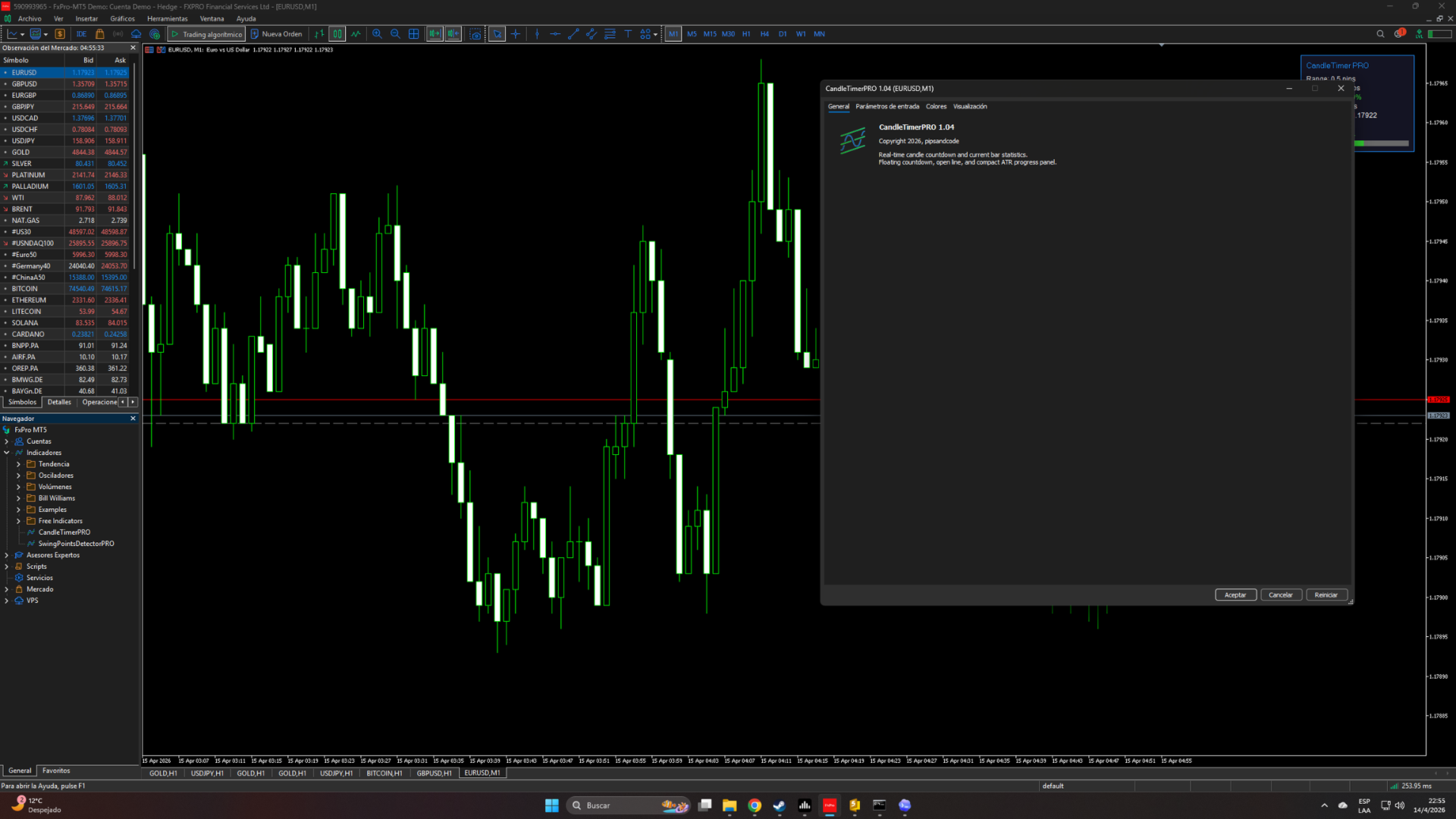Image resolution: width=1456 pixels, height=819 pixels.
Task: Select the trendline drawing tool
Action: (x=573, y=34)
